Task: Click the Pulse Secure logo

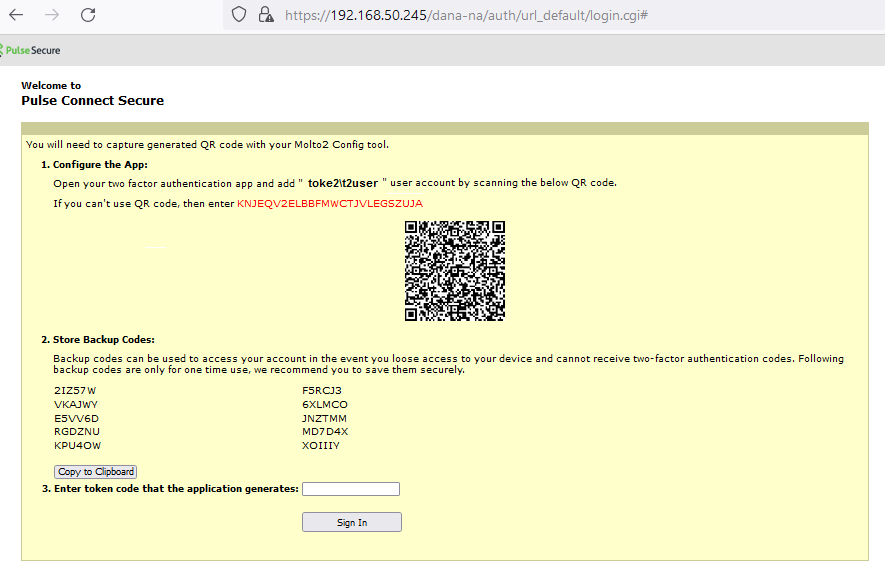Action: click(31, 50)
